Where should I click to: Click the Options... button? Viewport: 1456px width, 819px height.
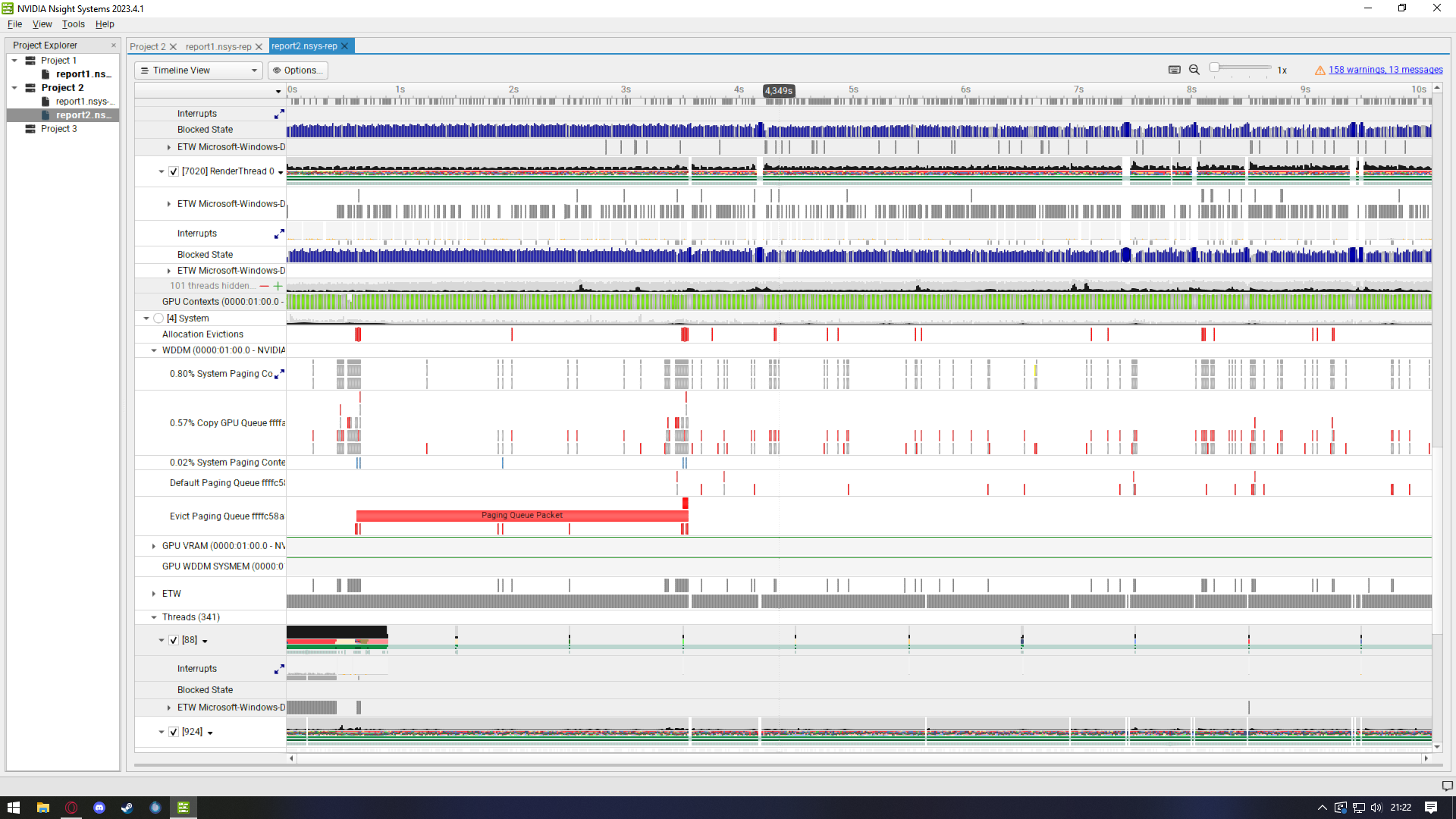point(298,71)
